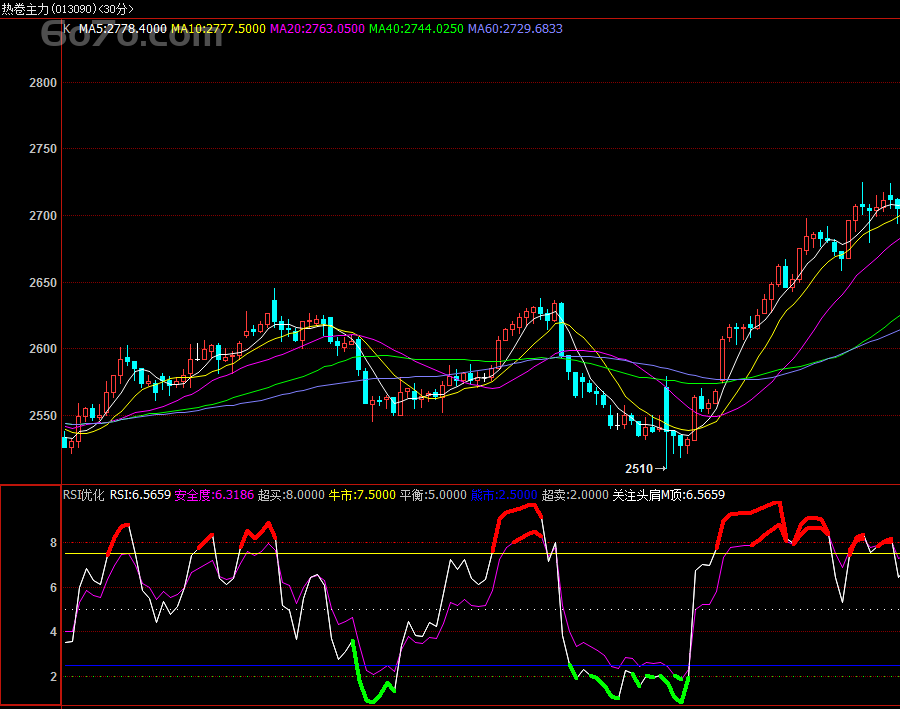Screen dimensions: 900x709
Task: Click the 2700 price axis label
Action: tap(43, 216)
